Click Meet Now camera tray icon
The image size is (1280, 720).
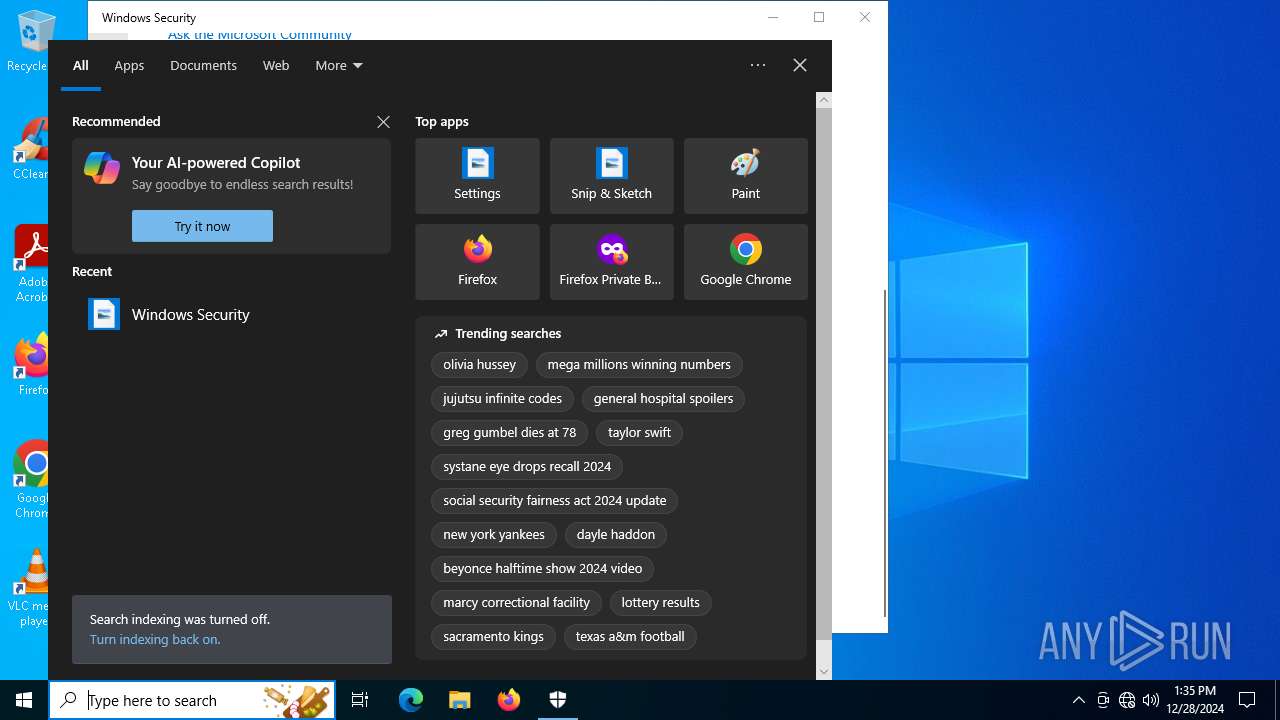pyautogui.click(x=1103, y=700)
